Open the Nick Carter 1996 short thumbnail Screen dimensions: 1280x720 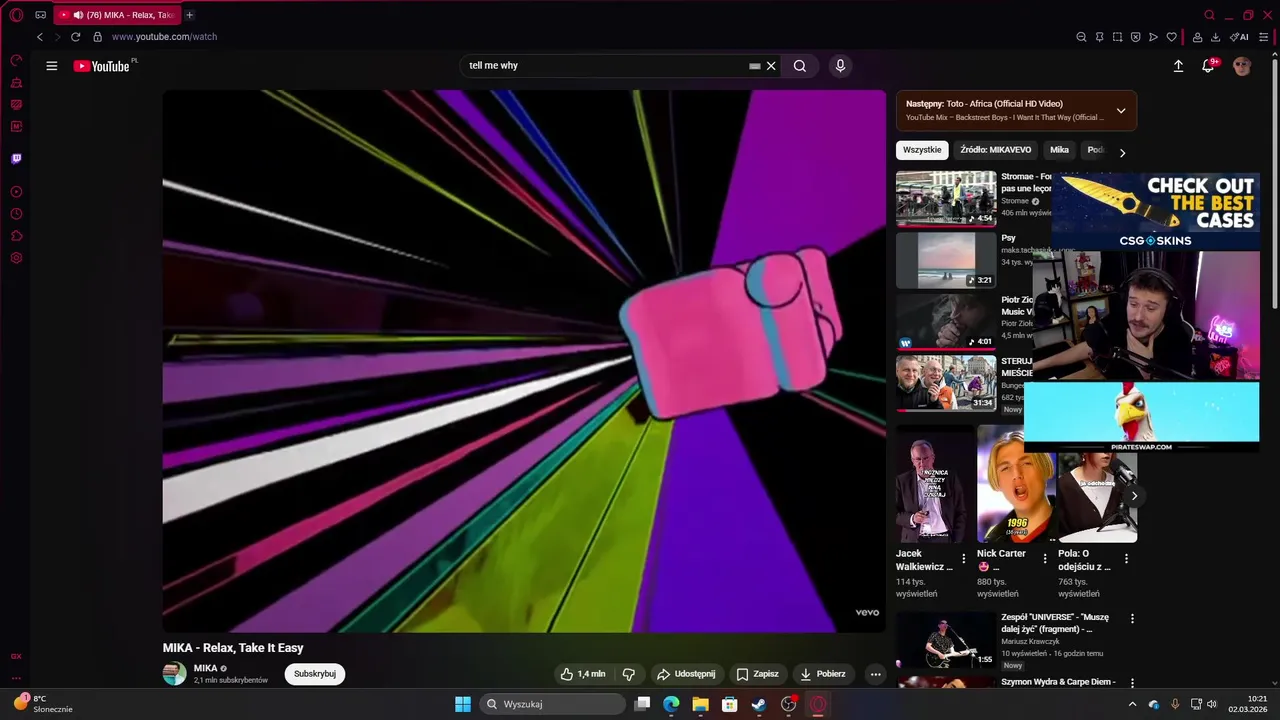point(1016,483)
